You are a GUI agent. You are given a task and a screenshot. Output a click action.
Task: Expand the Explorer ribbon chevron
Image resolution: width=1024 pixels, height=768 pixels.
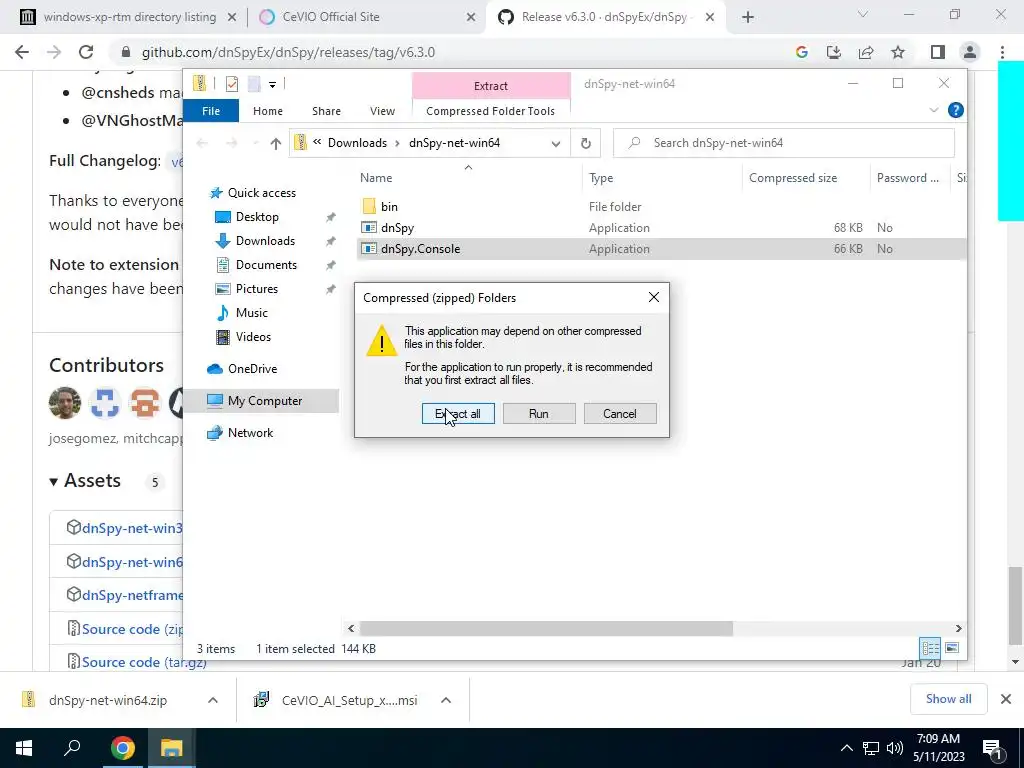tap(933, 110)
